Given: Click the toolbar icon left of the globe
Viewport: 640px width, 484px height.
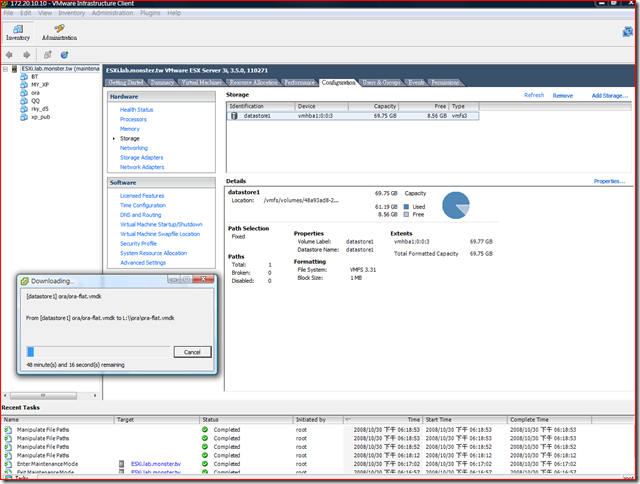Looking at the screenshot, I should pos(48,55).
